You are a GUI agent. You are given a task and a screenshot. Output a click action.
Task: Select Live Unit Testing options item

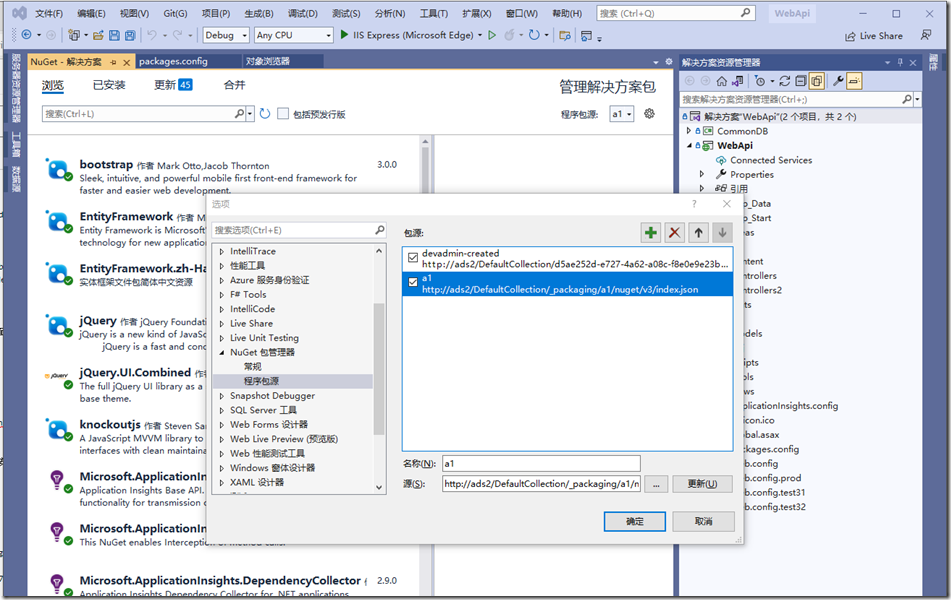pyautogui.click(x=264, y=338)
